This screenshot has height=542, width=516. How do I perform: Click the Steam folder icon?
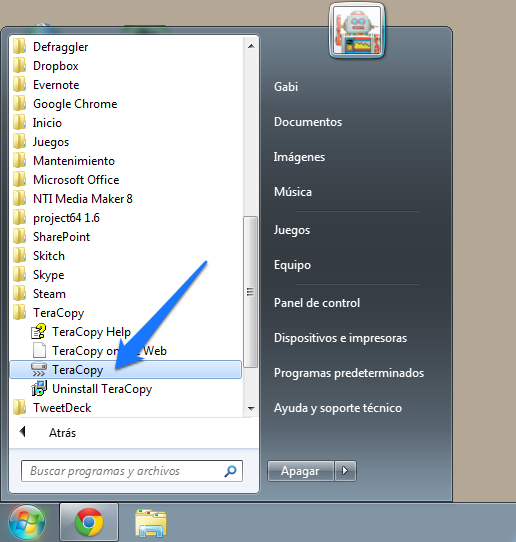click(19, 293)
